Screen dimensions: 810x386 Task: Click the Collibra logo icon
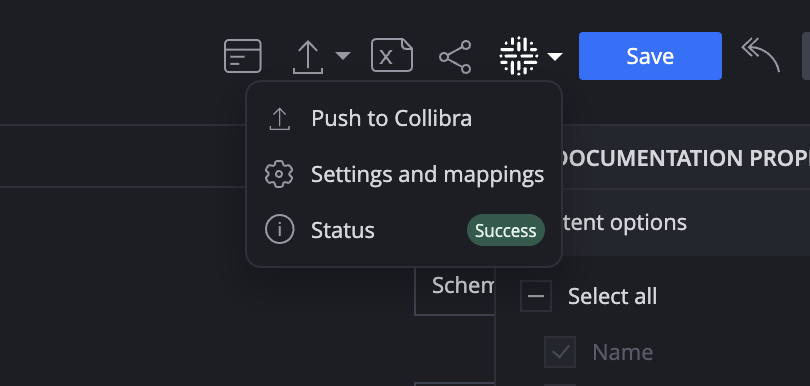(519, 56)
